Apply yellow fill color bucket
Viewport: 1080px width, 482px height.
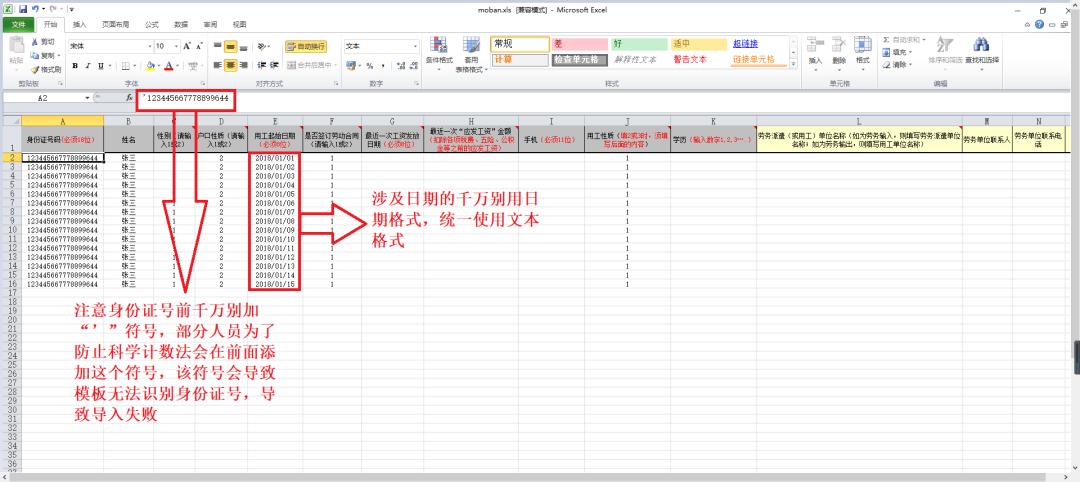150,66
